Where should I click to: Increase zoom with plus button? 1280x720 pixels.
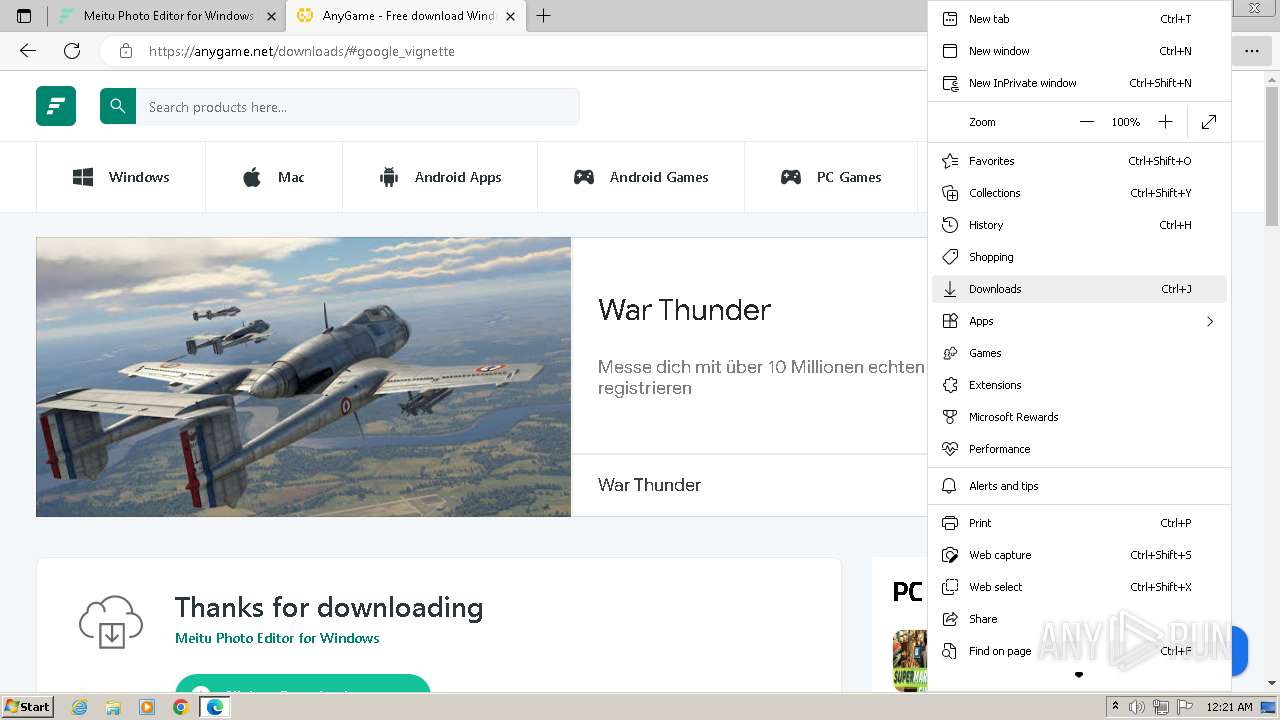click(x=1165, y=122)
